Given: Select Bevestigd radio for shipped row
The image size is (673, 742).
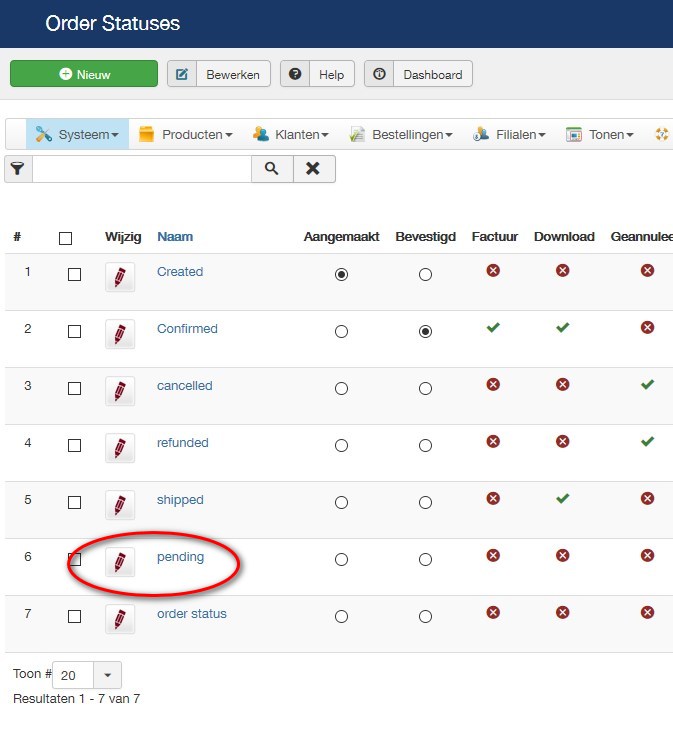Looking at the screenshot, I should click(425, 503).
